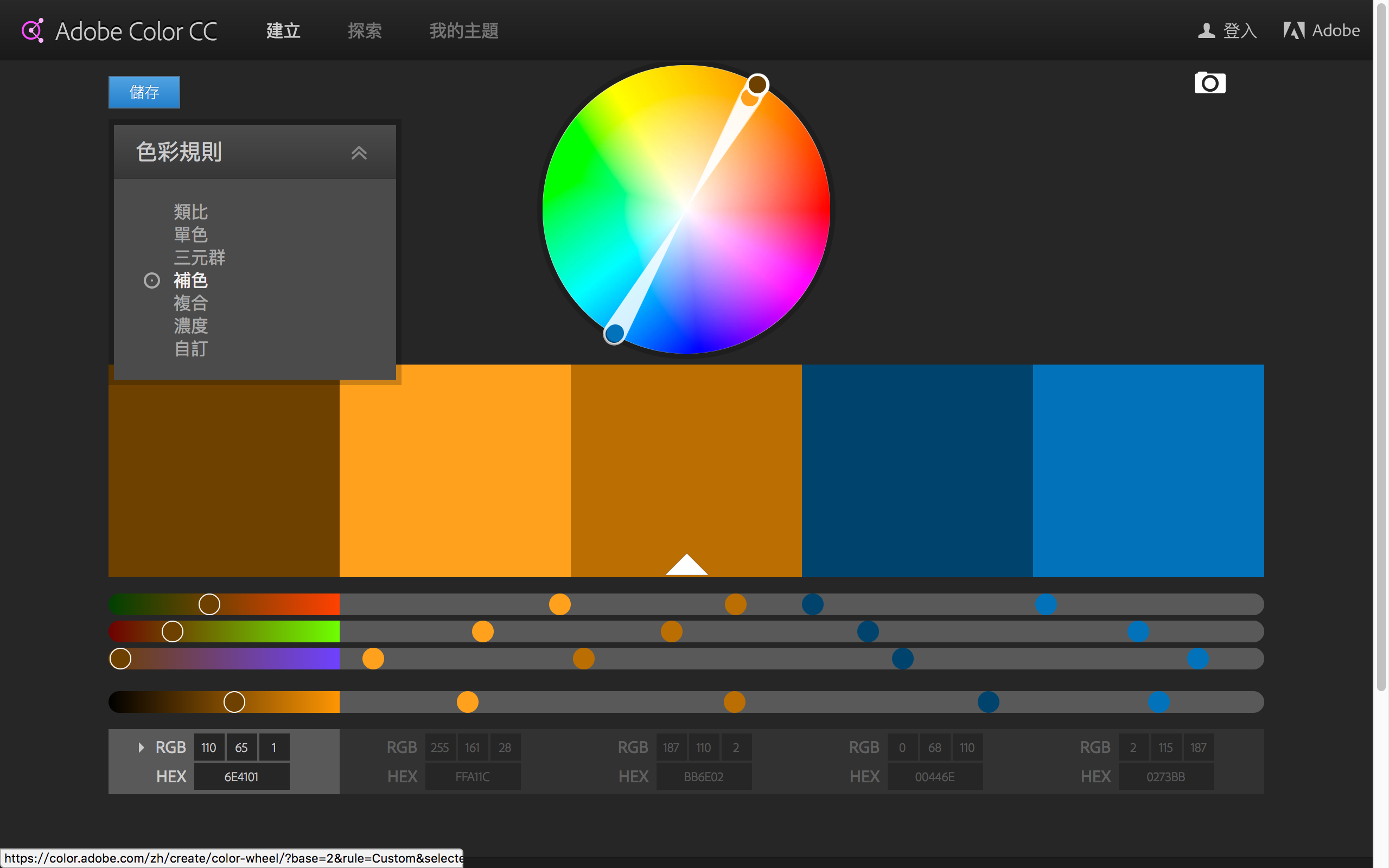Viewport: 1389px width, 868px height.
Task: Click the blue handle on color wheel
Action: pyautogui.click(x=614, y=333)
